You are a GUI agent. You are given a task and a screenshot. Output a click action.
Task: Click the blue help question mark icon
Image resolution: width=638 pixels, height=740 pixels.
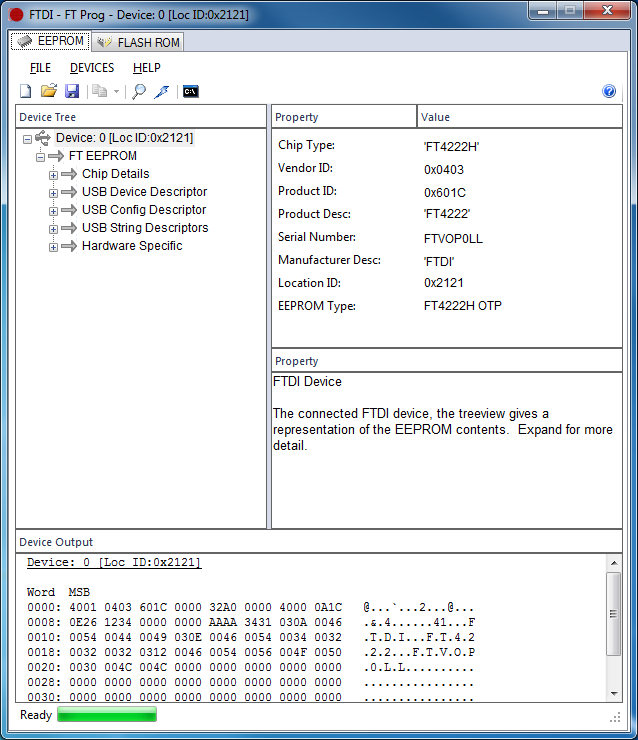pos(609,91)
